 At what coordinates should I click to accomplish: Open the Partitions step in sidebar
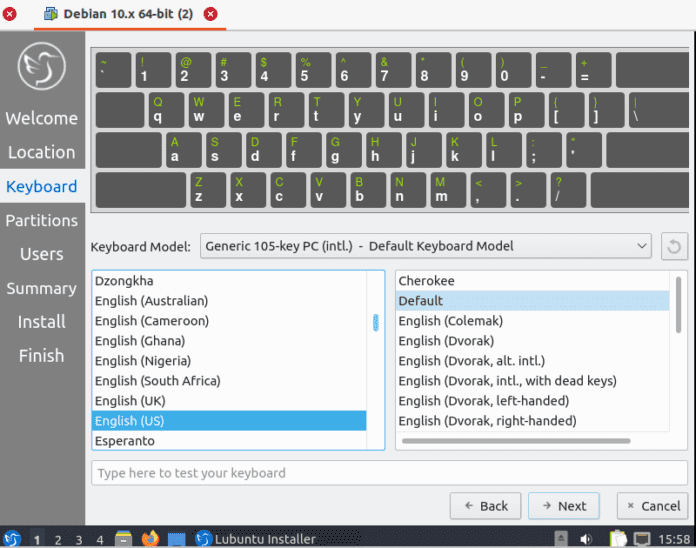click(x=41, y=220)
